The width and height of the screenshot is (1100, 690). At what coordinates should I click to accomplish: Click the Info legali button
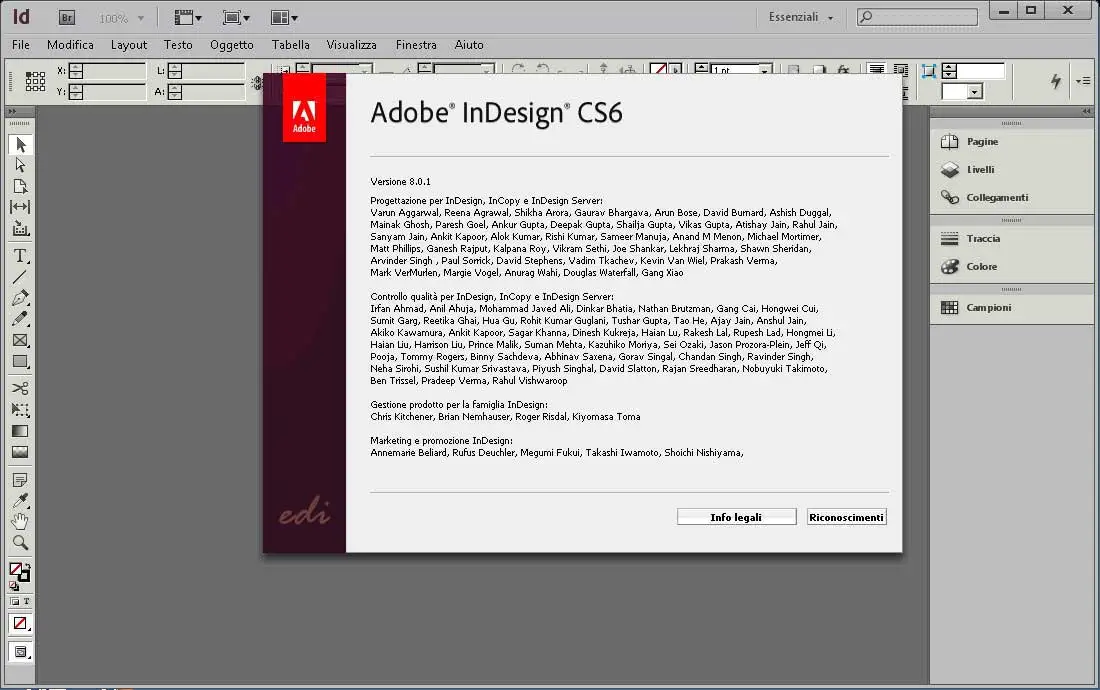coord(736,518)
